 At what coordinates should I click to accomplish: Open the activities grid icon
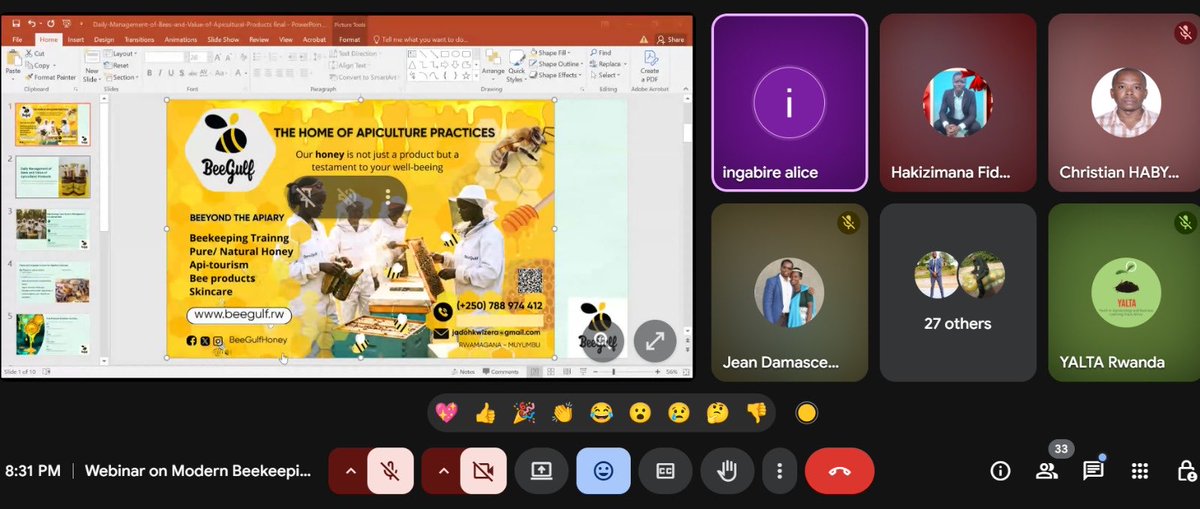(1139, 471)
